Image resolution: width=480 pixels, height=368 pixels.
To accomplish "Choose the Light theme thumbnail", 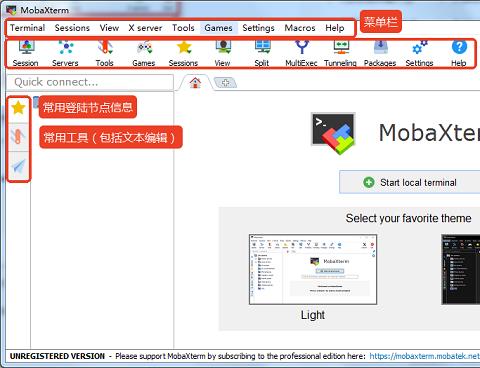I will (313, 269).
